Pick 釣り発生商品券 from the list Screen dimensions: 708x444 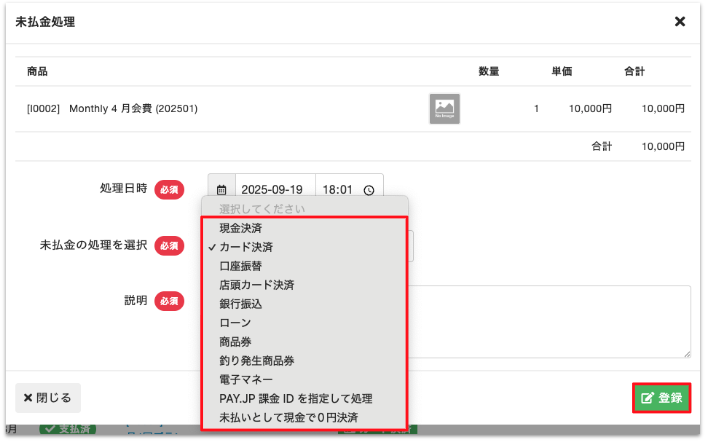(x=256, y=360)
